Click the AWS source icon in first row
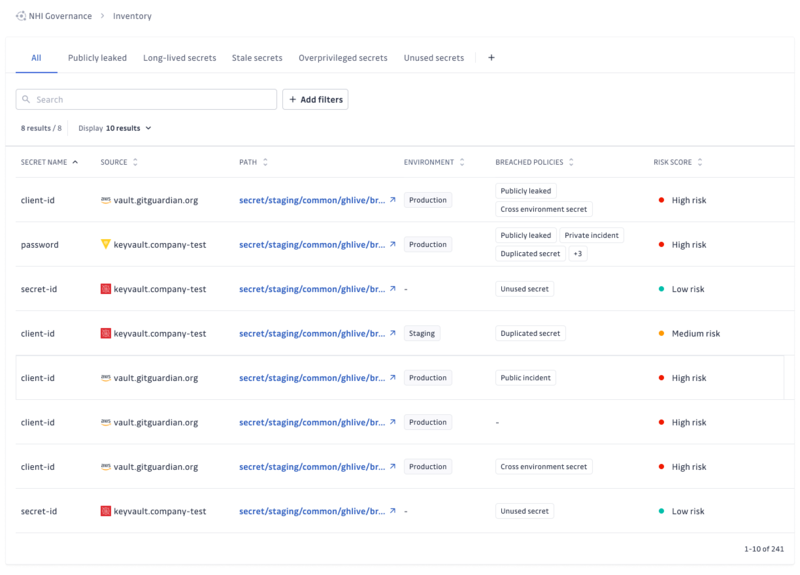The image size is (800, 575). click(x=106, y=200)
